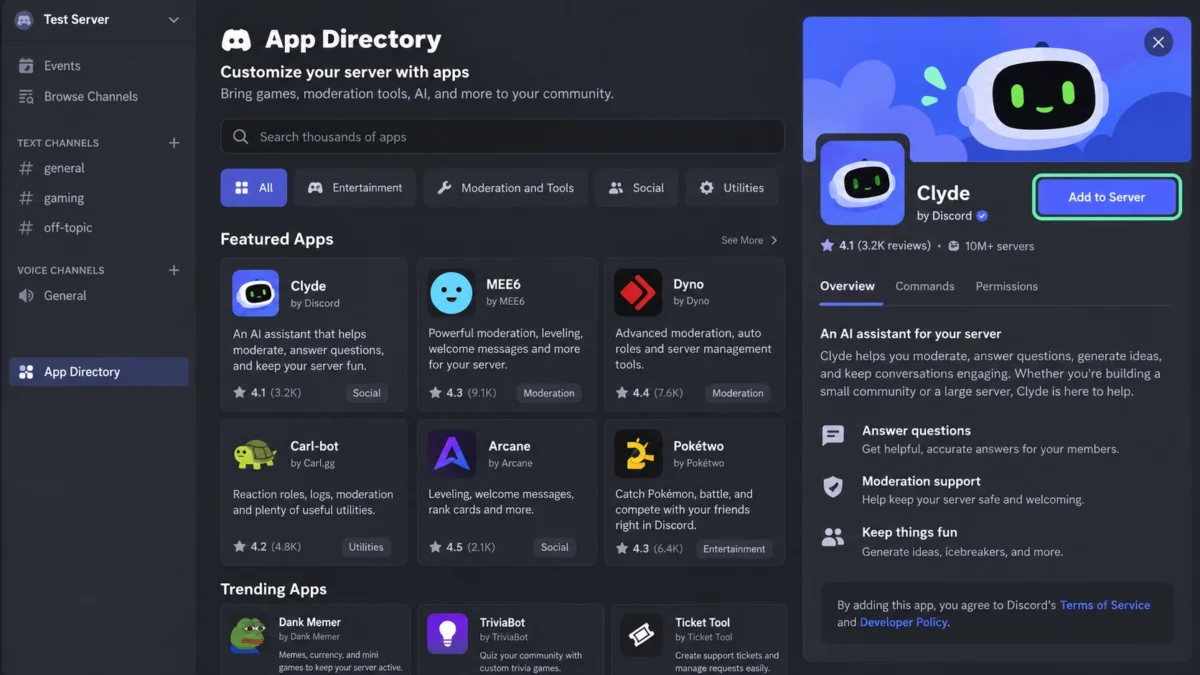Open the Developer Policy link
This screenshot has height=675, width=1200.
[x=904, y=622]
